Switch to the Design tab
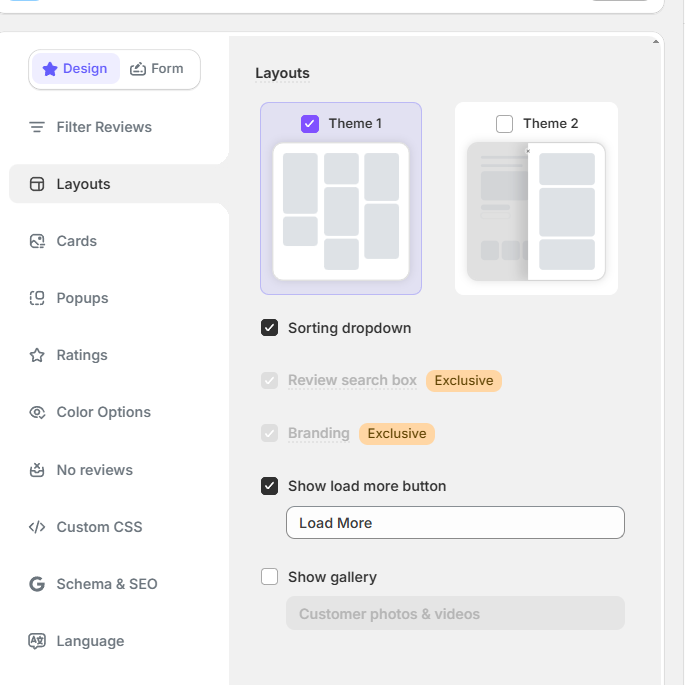Image resolution: width=685 pixels, height=685 pixels. click(76, 69)
